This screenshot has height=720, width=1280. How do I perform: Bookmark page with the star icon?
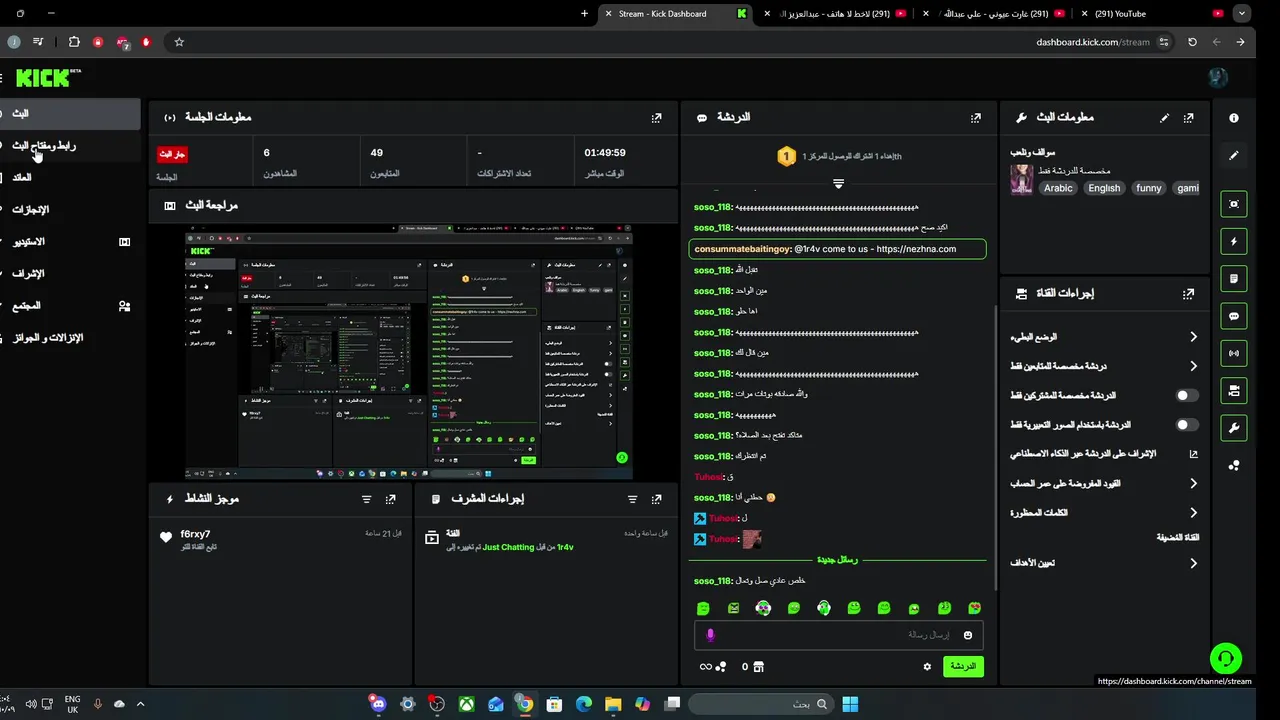(179, 42)
